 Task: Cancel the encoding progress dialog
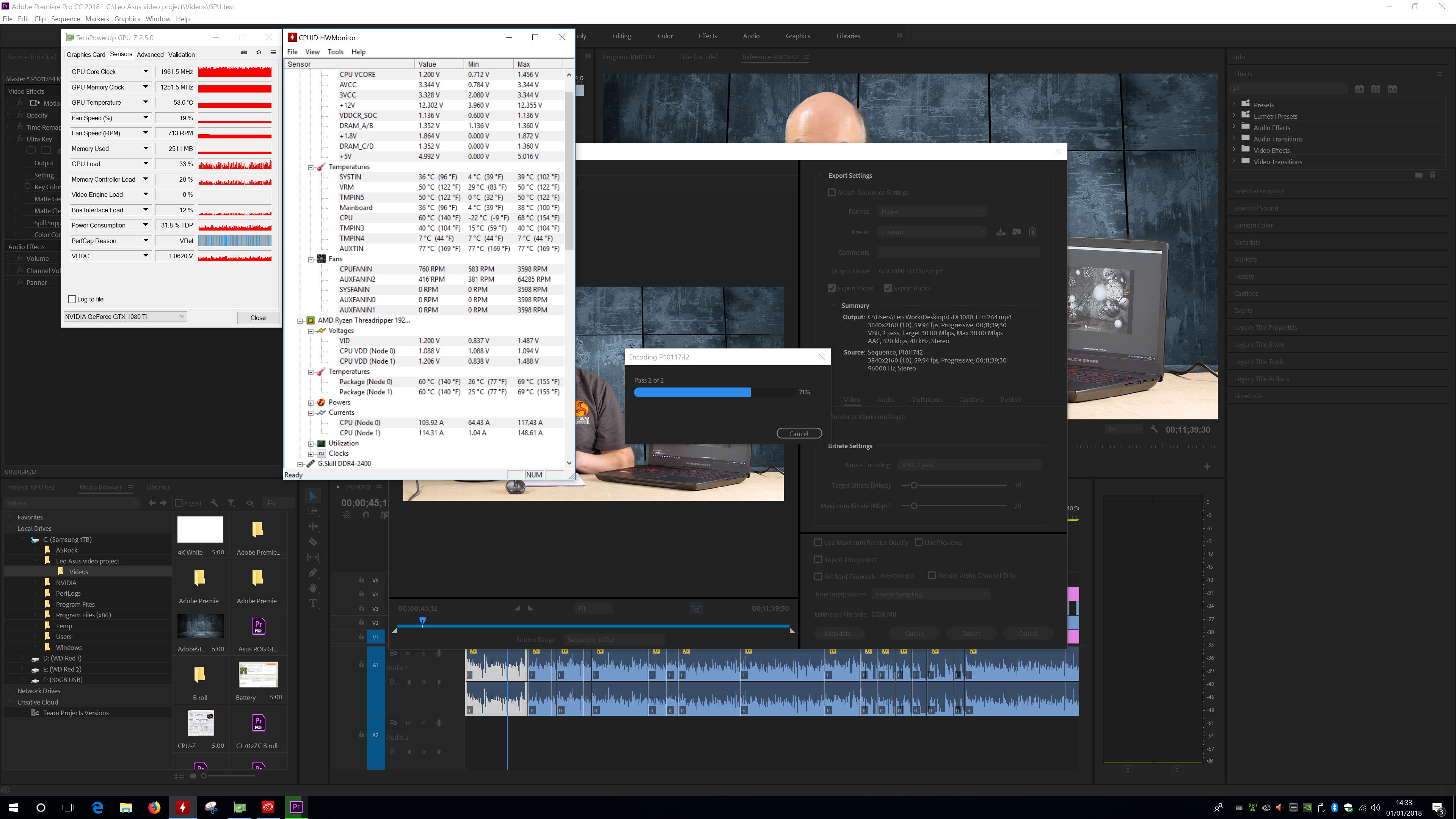click(x=799, y=433)
